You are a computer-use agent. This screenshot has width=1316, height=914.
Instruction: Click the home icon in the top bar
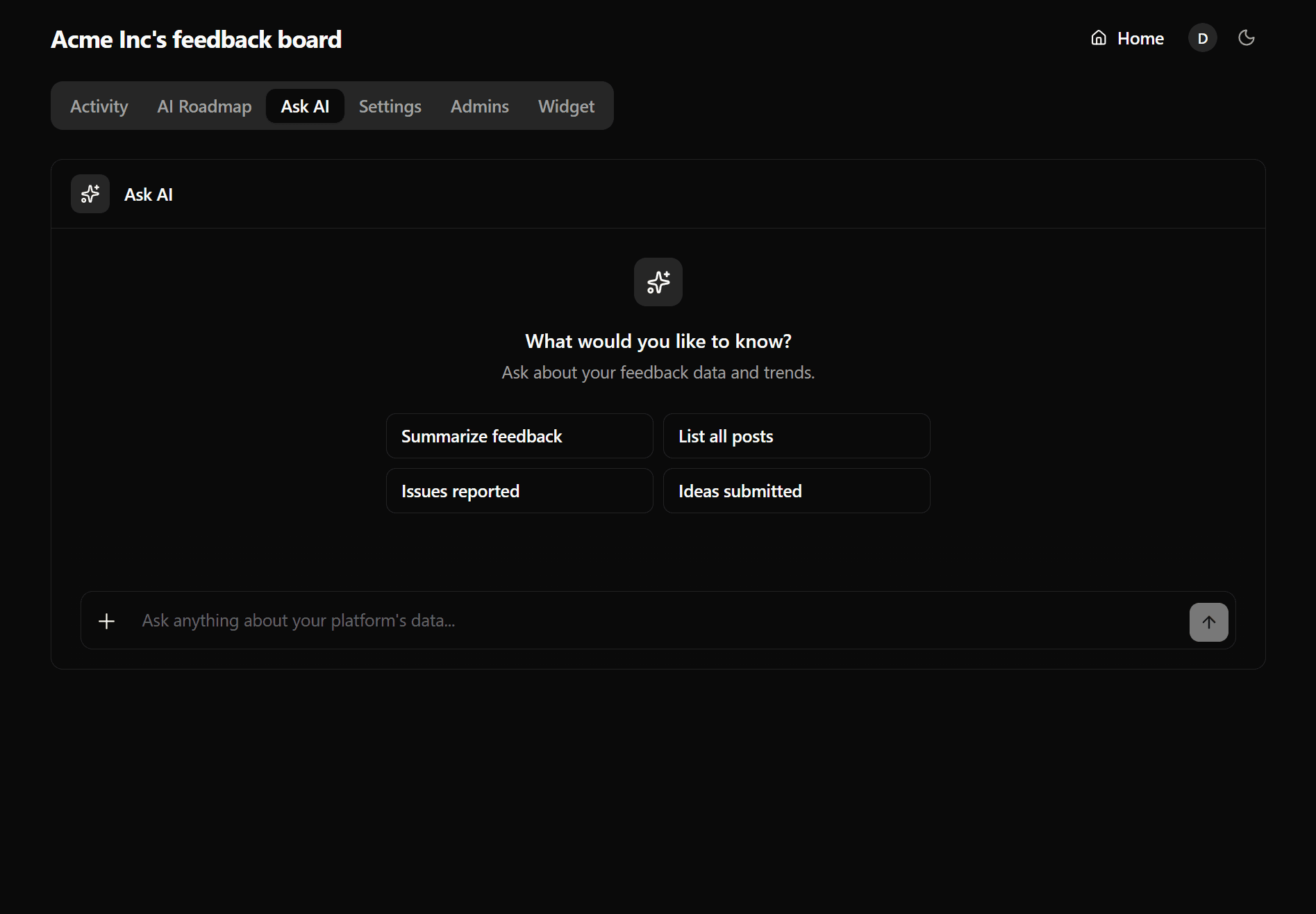[1098, 38]
